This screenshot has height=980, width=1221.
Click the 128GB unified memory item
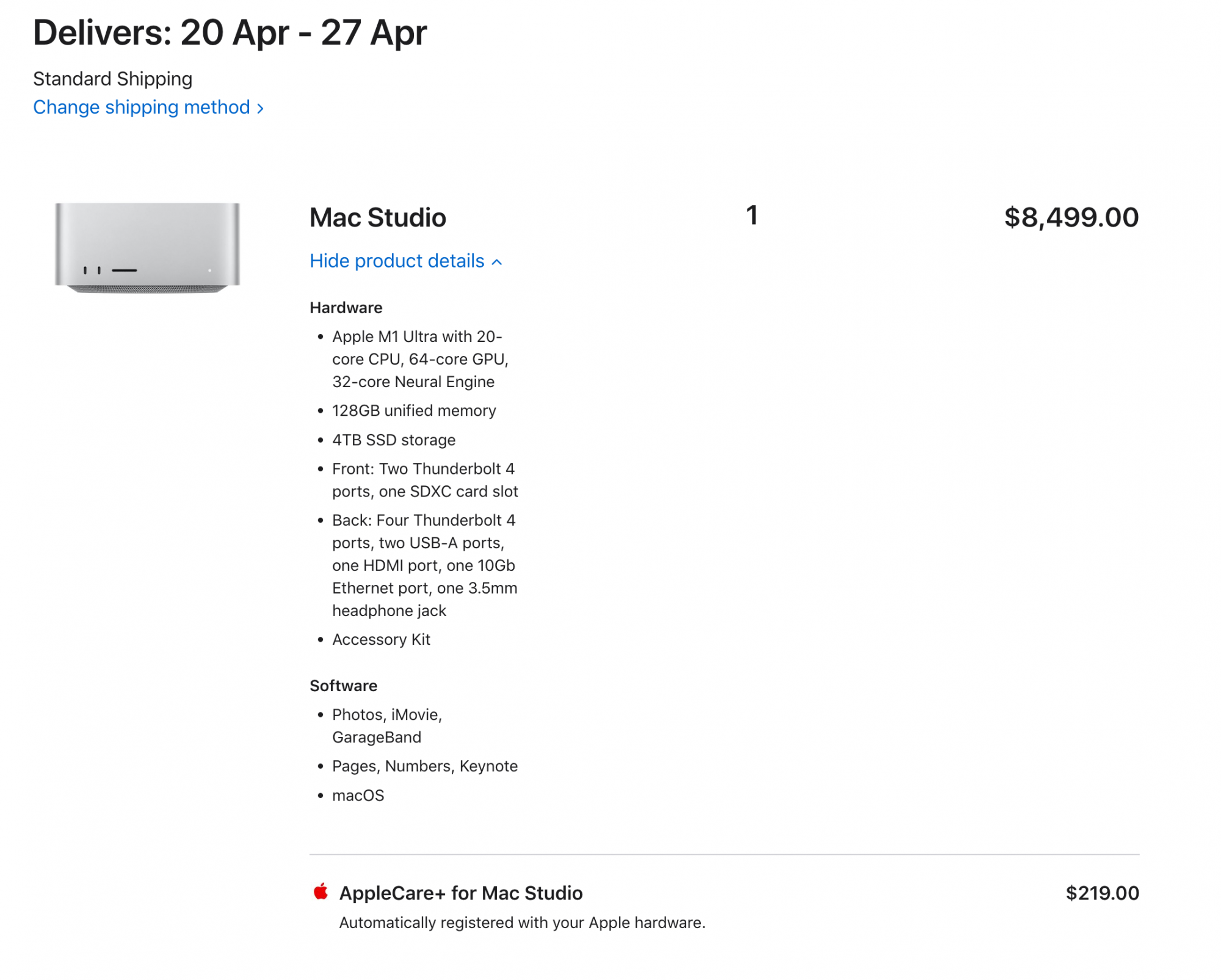pyautogui.click(x=413, y=411)
